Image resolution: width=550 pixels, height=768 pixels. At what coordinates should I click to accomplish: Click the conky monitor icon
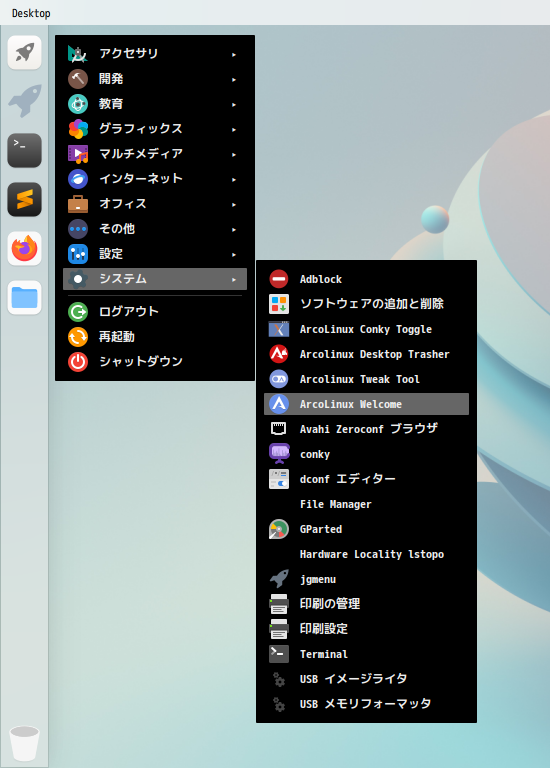[x=279, y=454]
